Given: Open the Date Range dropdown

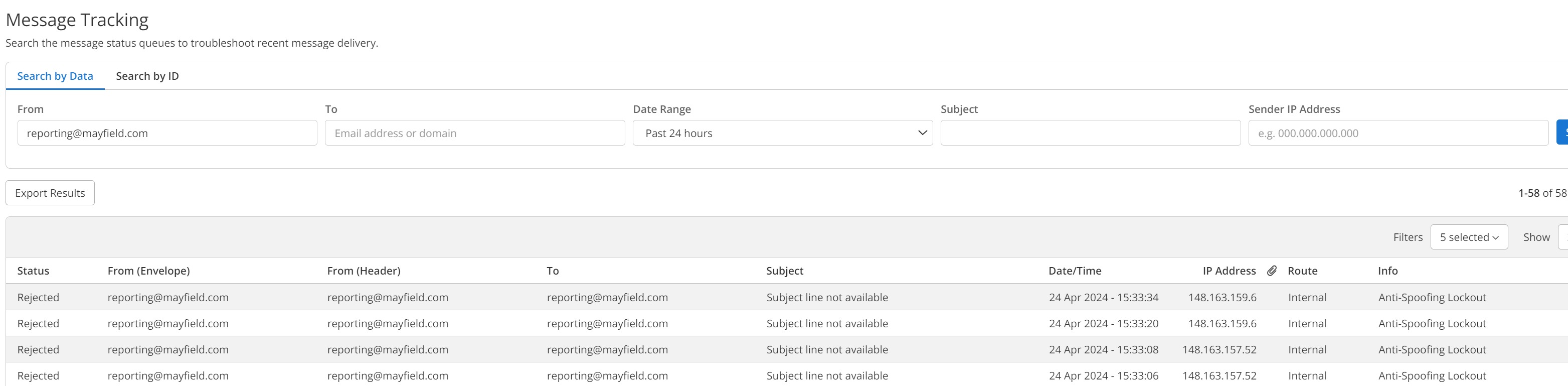Looking at the screenshot, I should click(783, 133).
